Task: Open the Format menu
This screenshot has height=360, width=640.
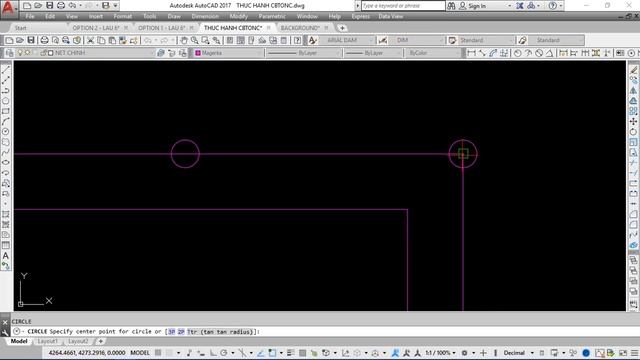Action: (122, 17)
